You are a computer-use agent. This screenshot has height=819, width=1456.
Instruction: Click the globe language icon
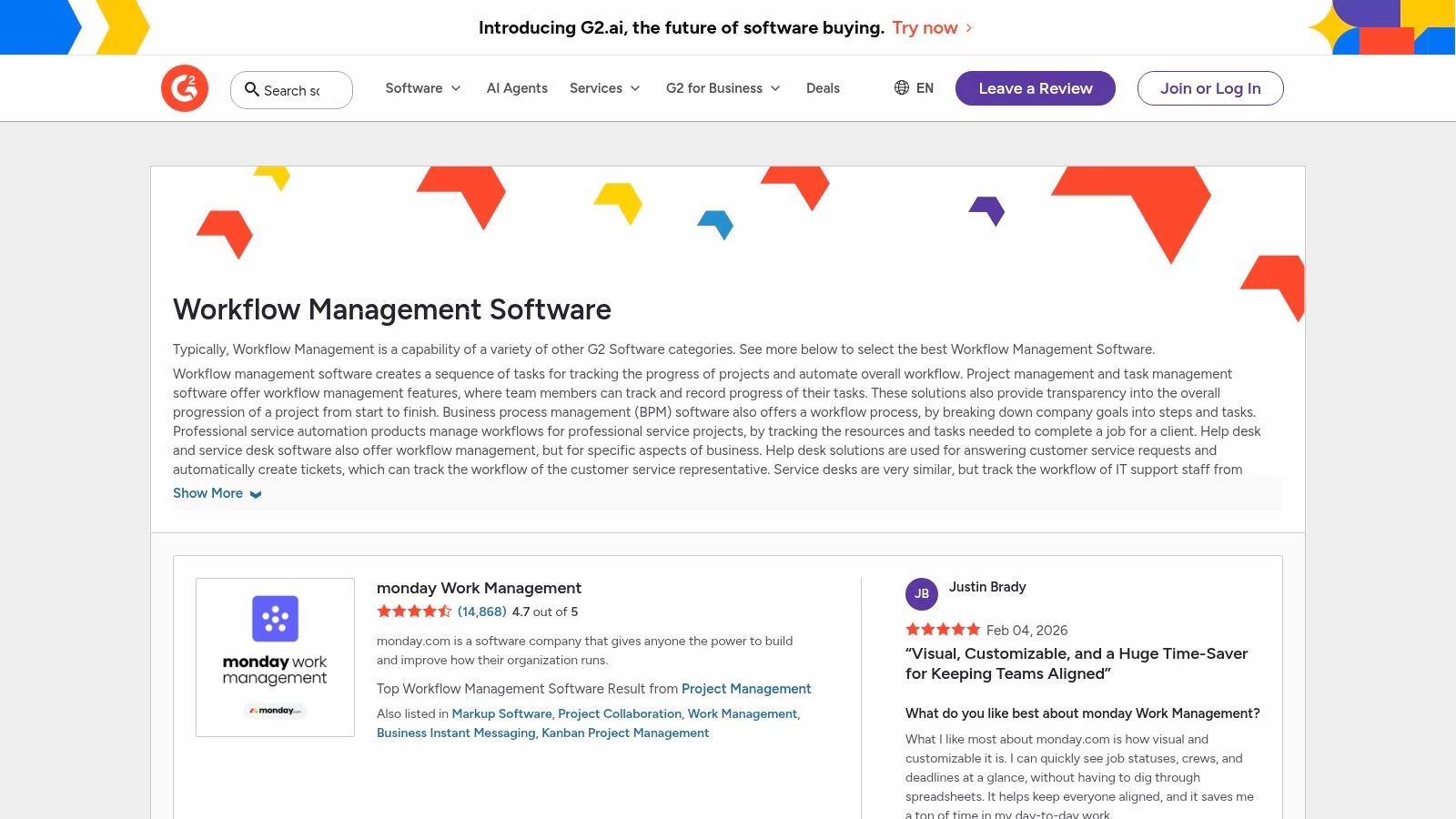click(x=901, y=88)
